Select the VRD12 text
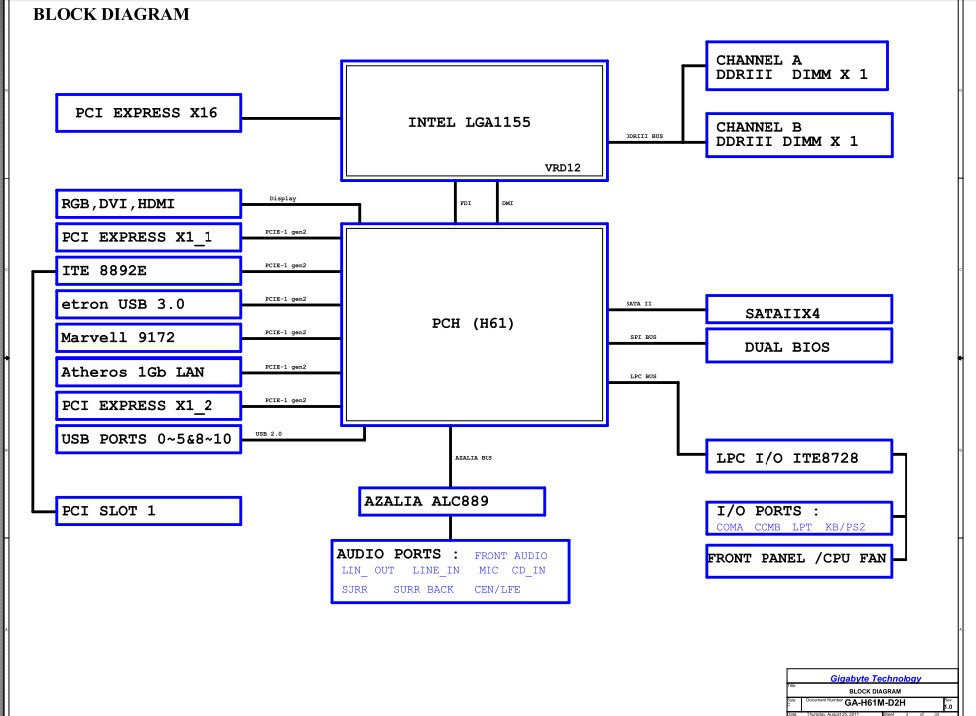976x716 pixels. [x=562, y=167]
